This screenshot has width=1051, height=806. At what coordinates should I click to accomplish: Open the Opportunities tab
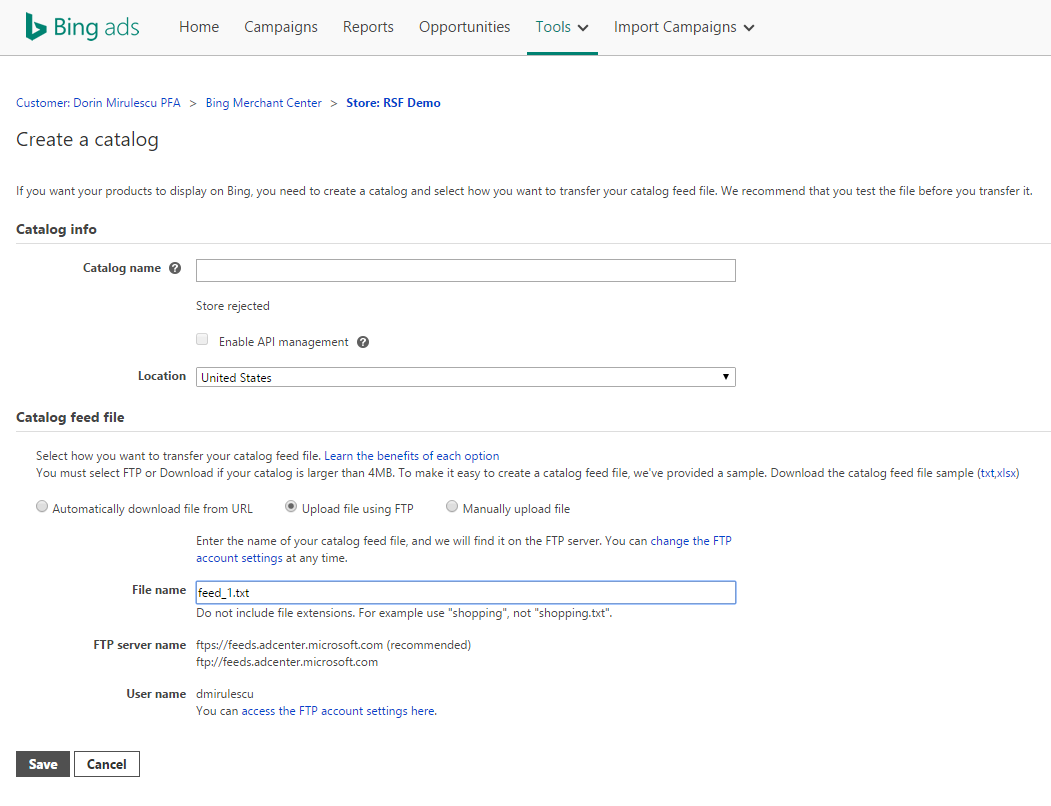(465, 27)
